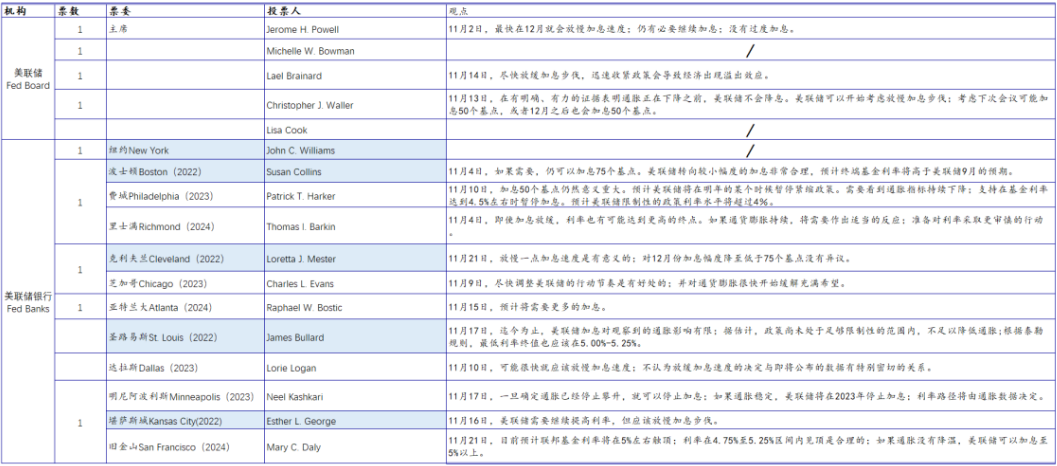Select the Mary C. Daly cell

pyautogui.click(x=355, y=446)
